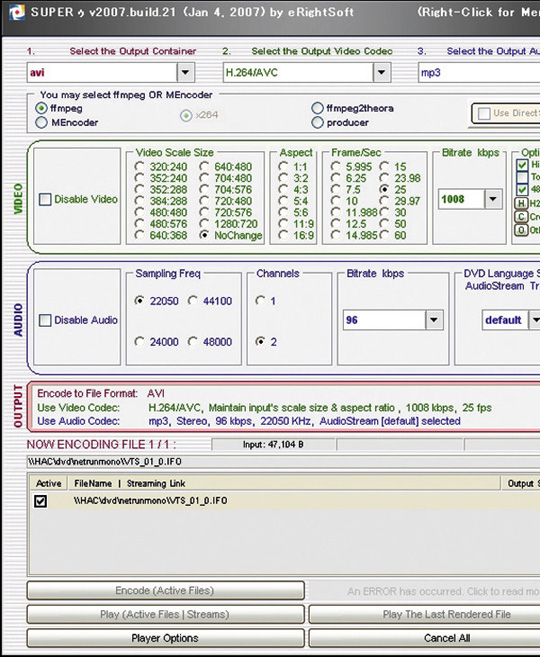The width and height of the screenshot is (540, 657).
Task: Select frame rate 29.97
Action: [384, 201]
